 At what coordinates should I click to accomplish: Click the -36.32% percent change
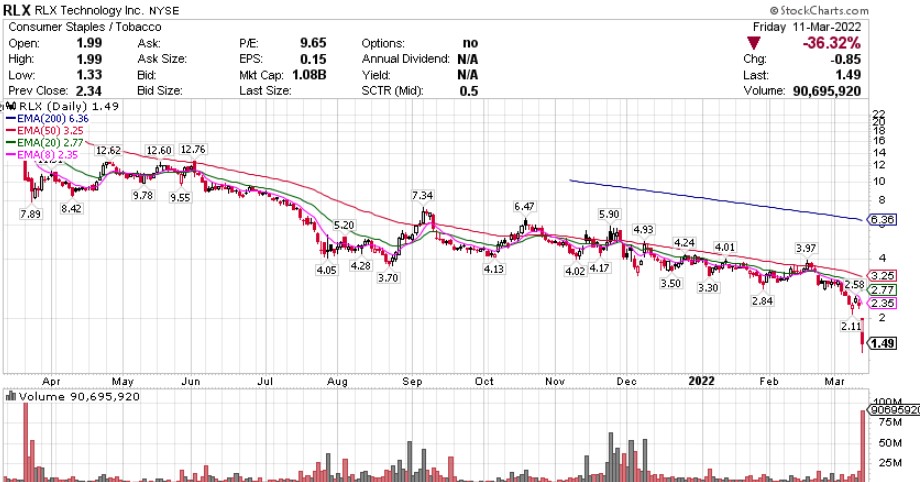point(832,43)
